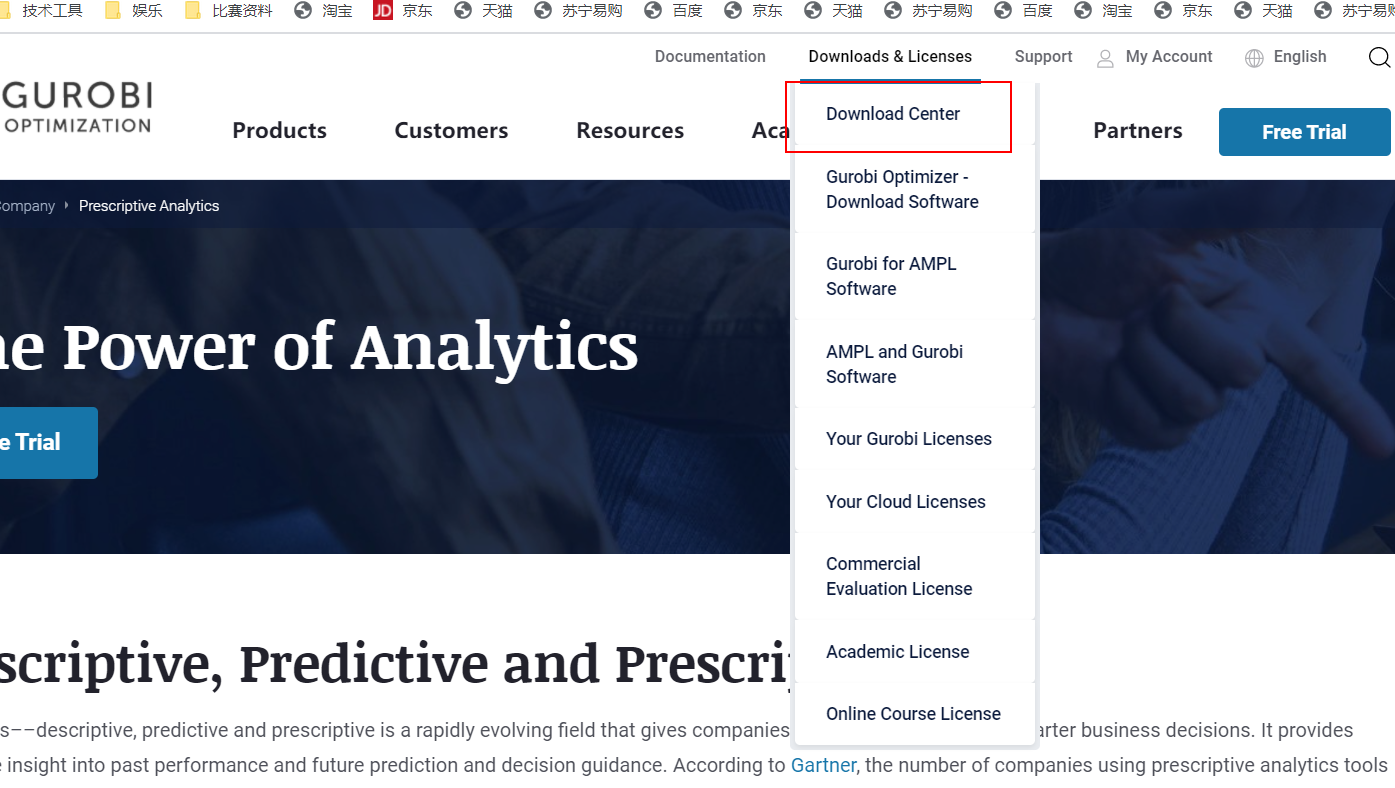The height and width of the screenshot is (788, 1395).
Task: Follow the Gartner hyperlink
Action: click(823, 765)
